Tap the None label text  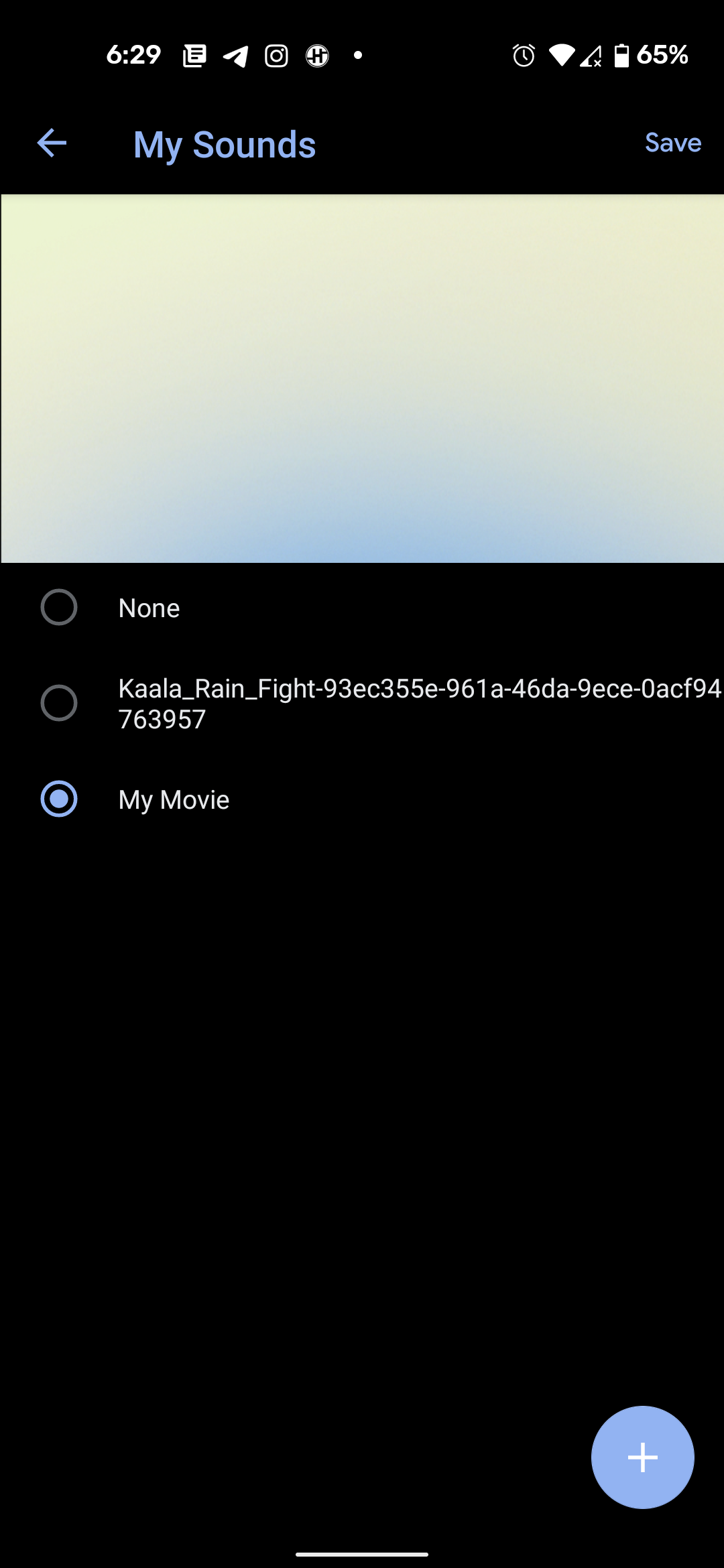pyautogui.click(x=149, y=608)
